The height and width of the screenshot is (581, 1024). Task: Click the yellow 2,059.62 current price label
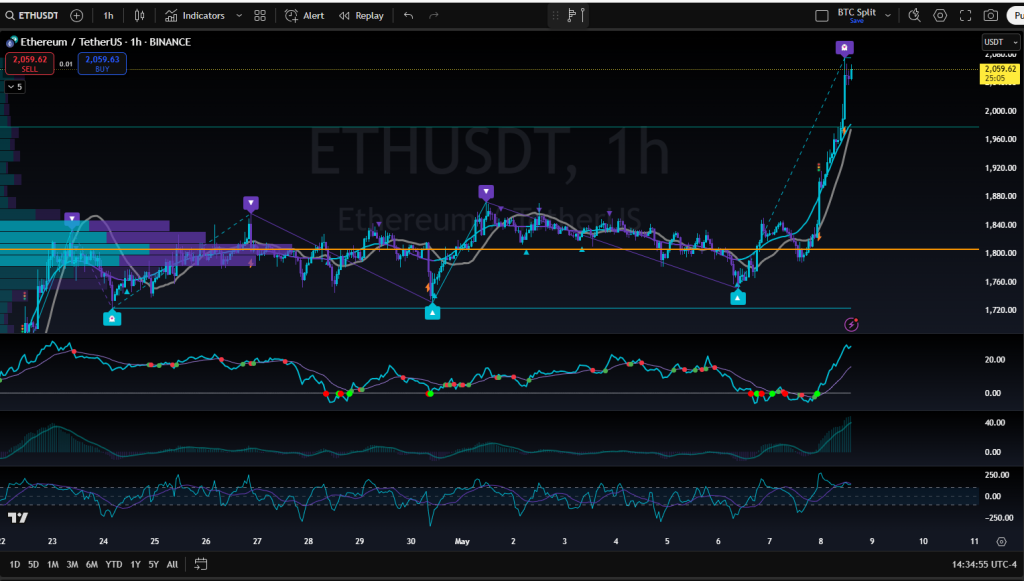1000,73
